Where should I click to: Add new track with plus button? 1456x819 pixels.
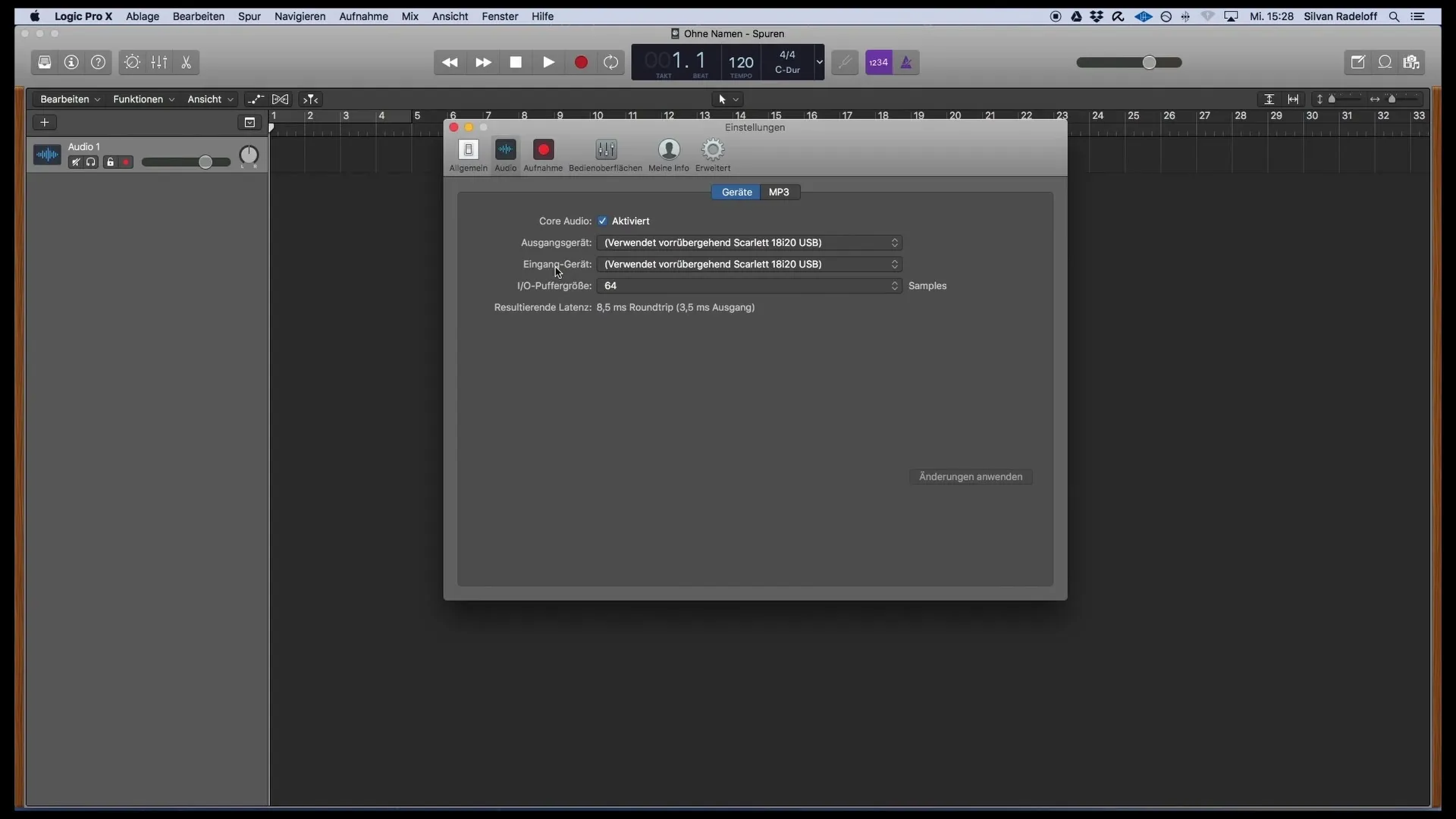click(x=45, y=122)
